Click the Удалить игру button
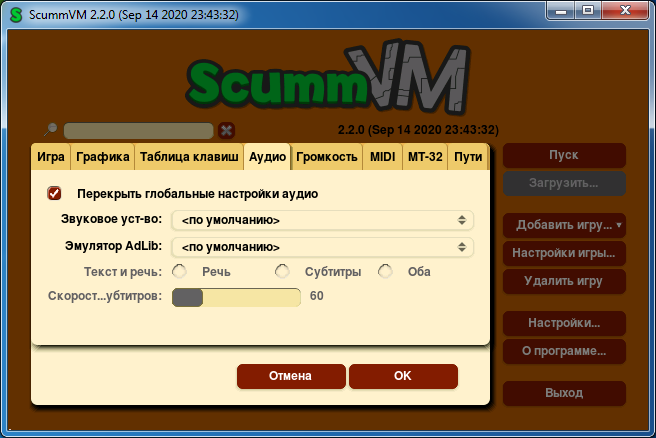The width and height of the screenshot is (656, 438). pos(564,281)
